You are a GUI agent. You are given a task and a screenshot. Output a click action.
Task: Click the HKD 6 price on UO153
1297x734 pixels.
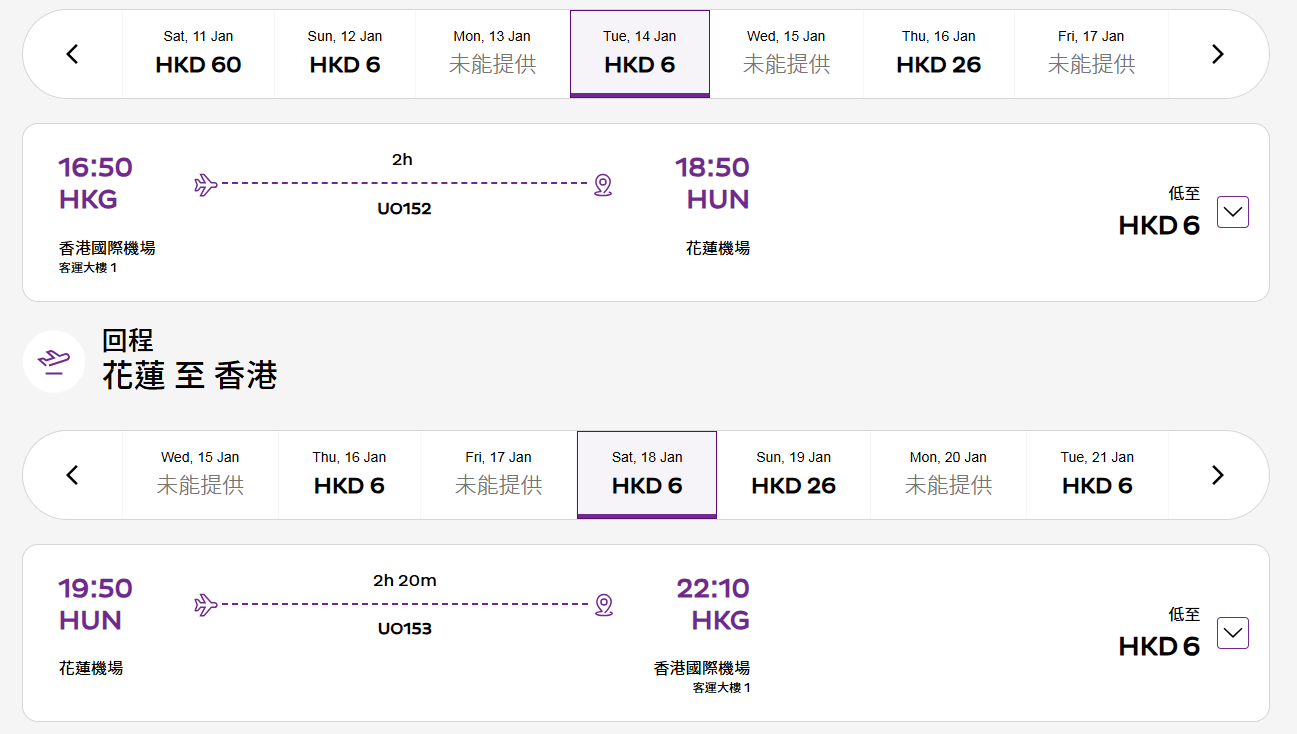[1158, 647]
